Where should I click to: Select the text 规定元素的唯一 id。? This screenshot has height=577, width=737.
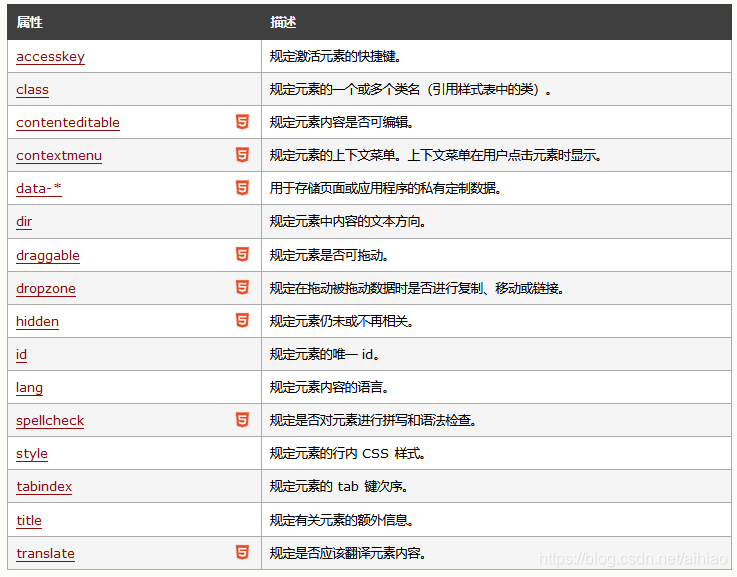point(325,354)
